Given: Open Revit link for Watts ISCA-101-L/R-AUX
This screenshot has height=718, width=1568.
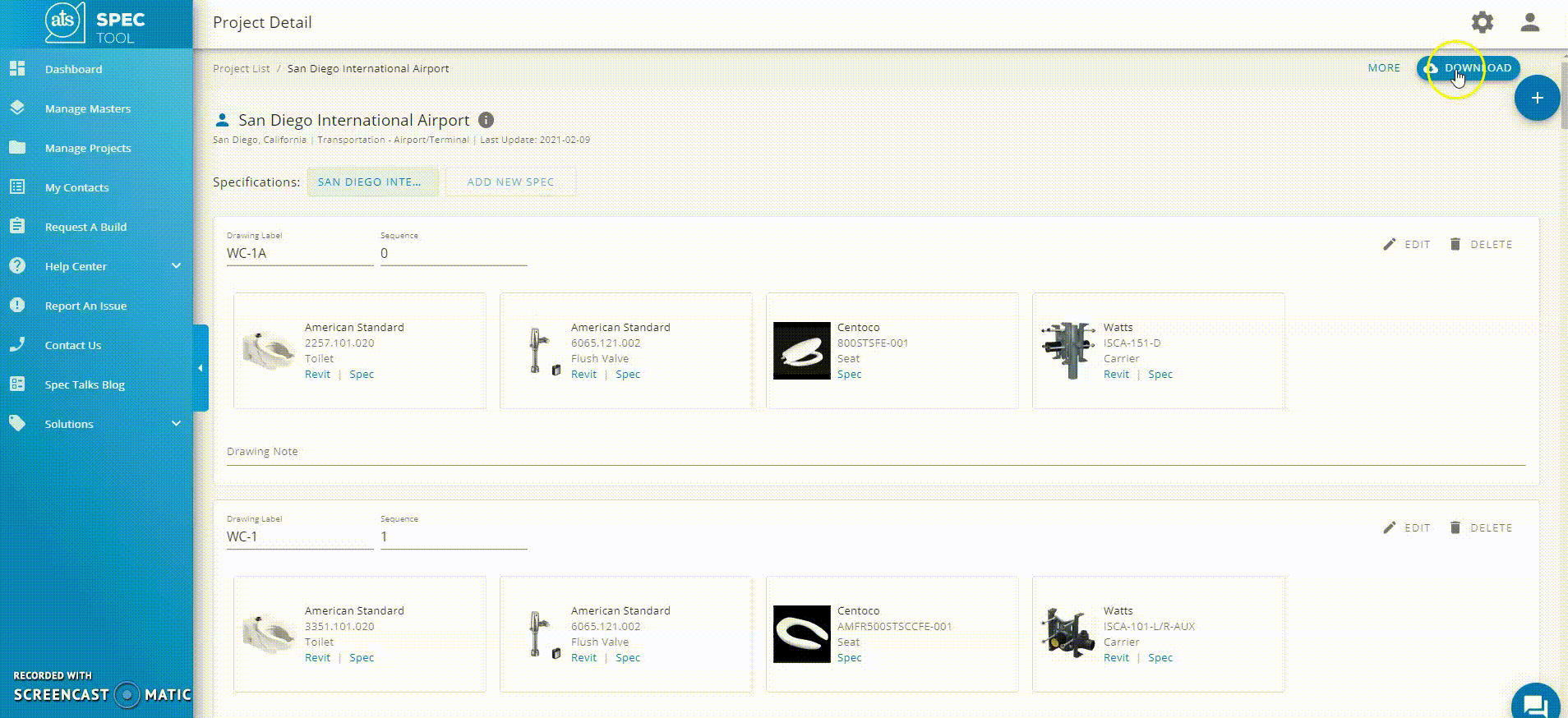Looking at the screenshot, I should (x=1116, y=657).
